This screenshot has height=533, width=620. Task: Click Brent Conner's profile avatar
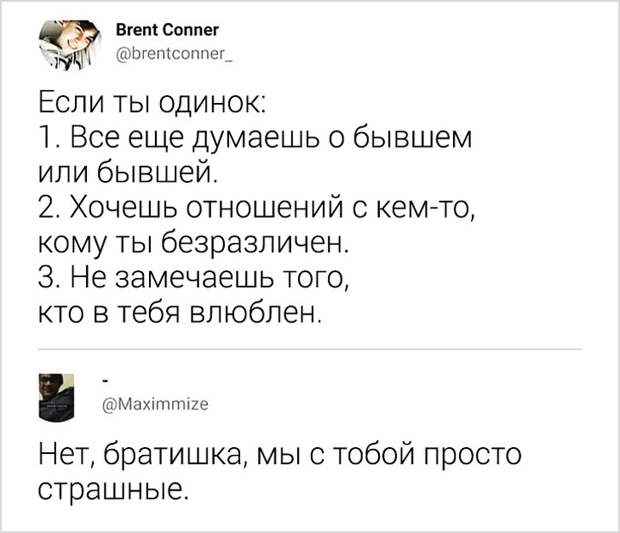click(x=70, y=45)
